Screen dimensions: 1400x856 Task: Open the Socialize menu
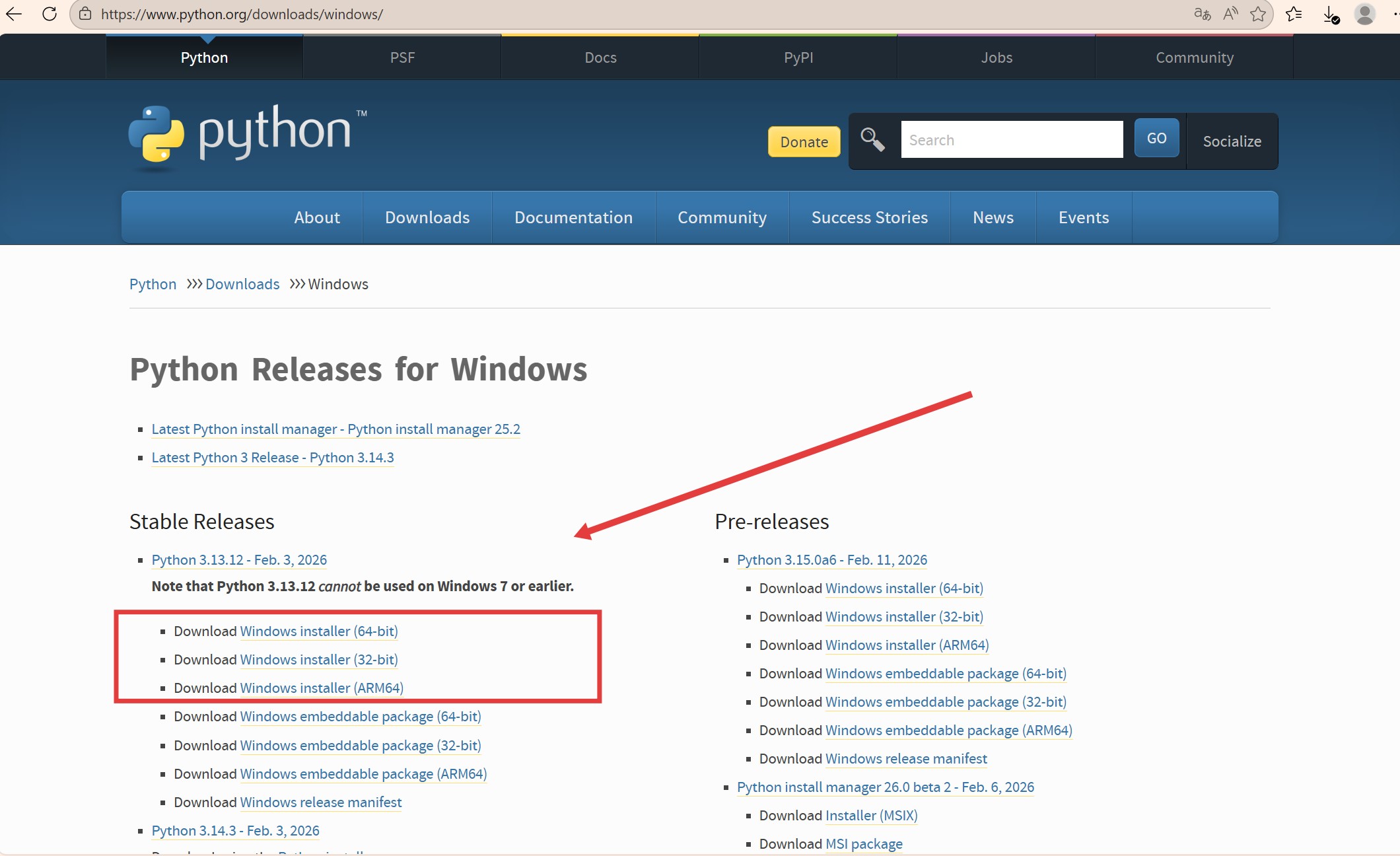point(1232,141)
